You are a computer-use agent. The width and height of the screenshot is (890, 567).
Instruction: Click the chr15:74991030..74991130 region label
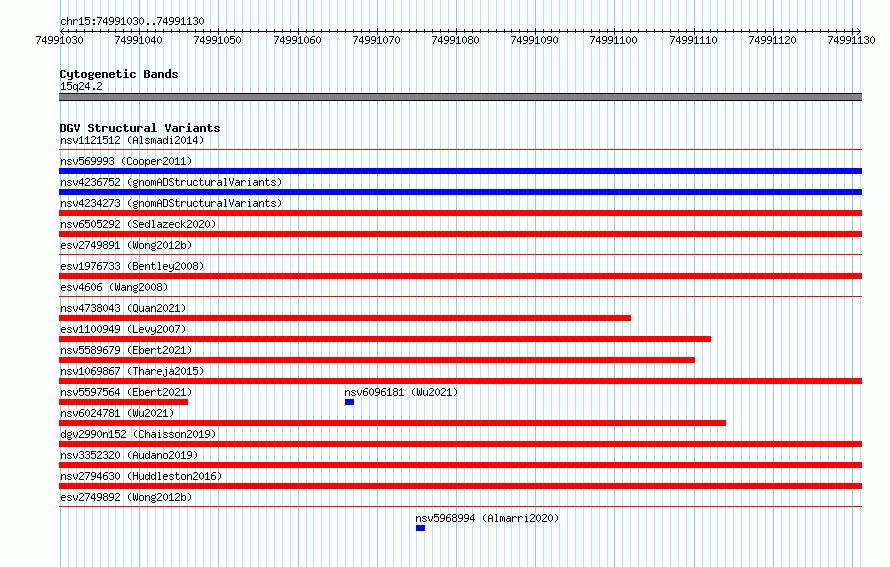point(132,21)
